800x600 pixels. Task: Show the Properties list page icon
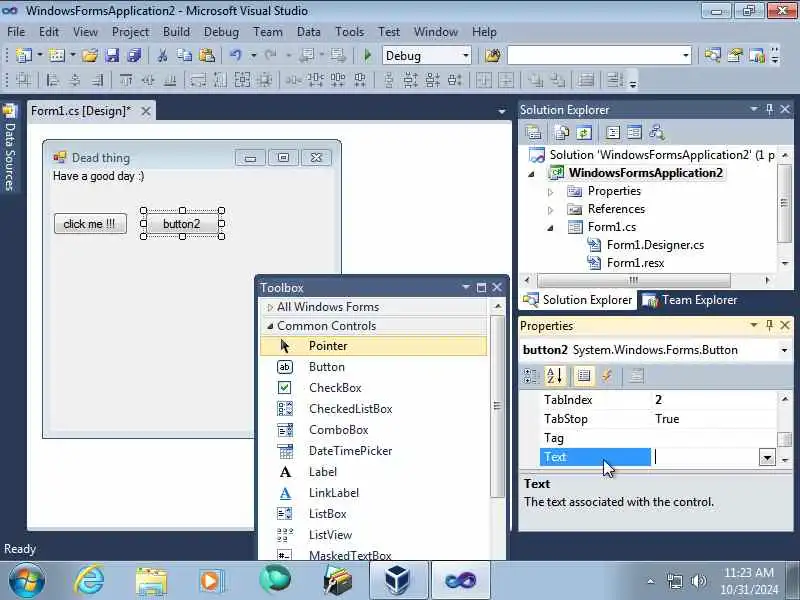[584, 376]
